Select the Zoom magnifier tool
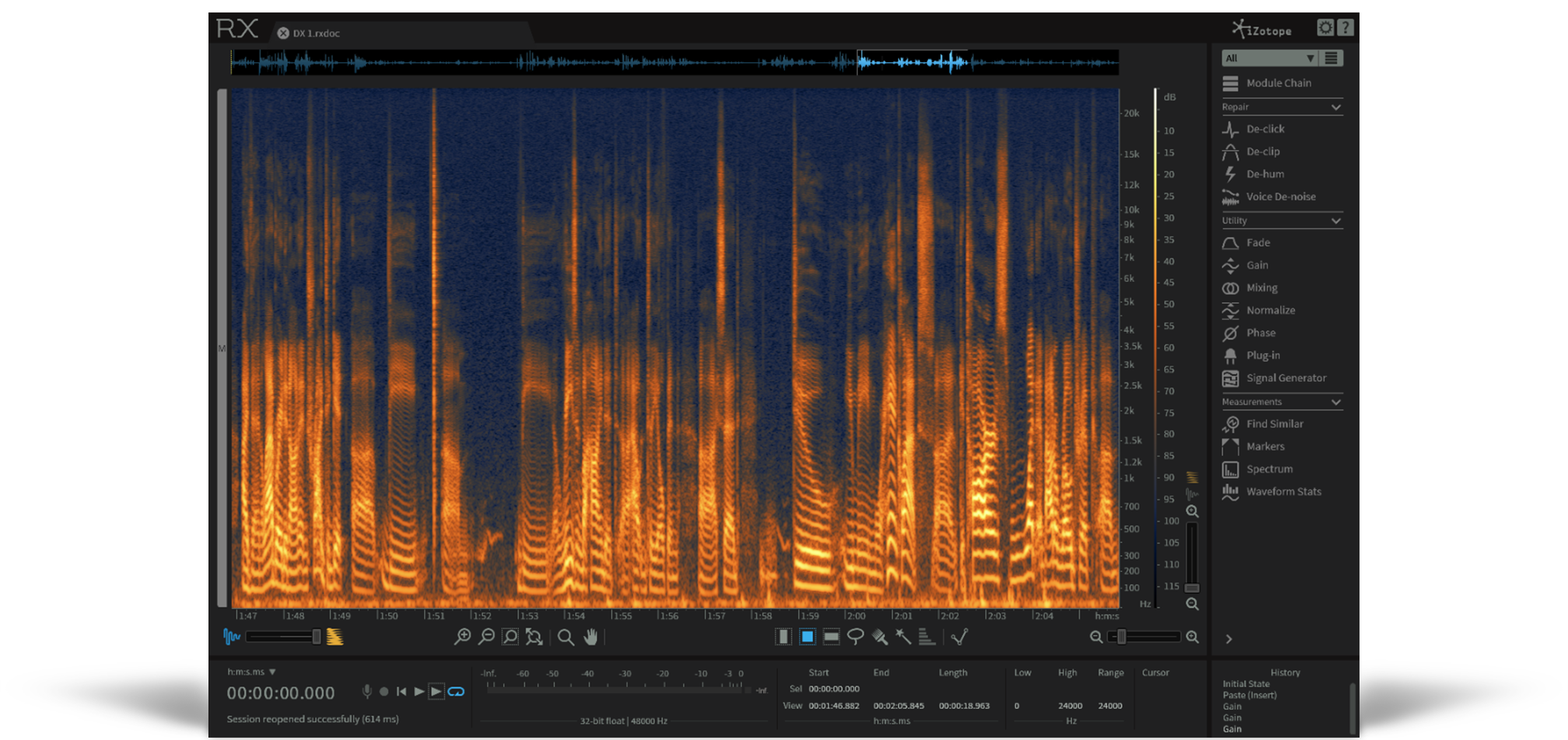 (x=565, y=637)
